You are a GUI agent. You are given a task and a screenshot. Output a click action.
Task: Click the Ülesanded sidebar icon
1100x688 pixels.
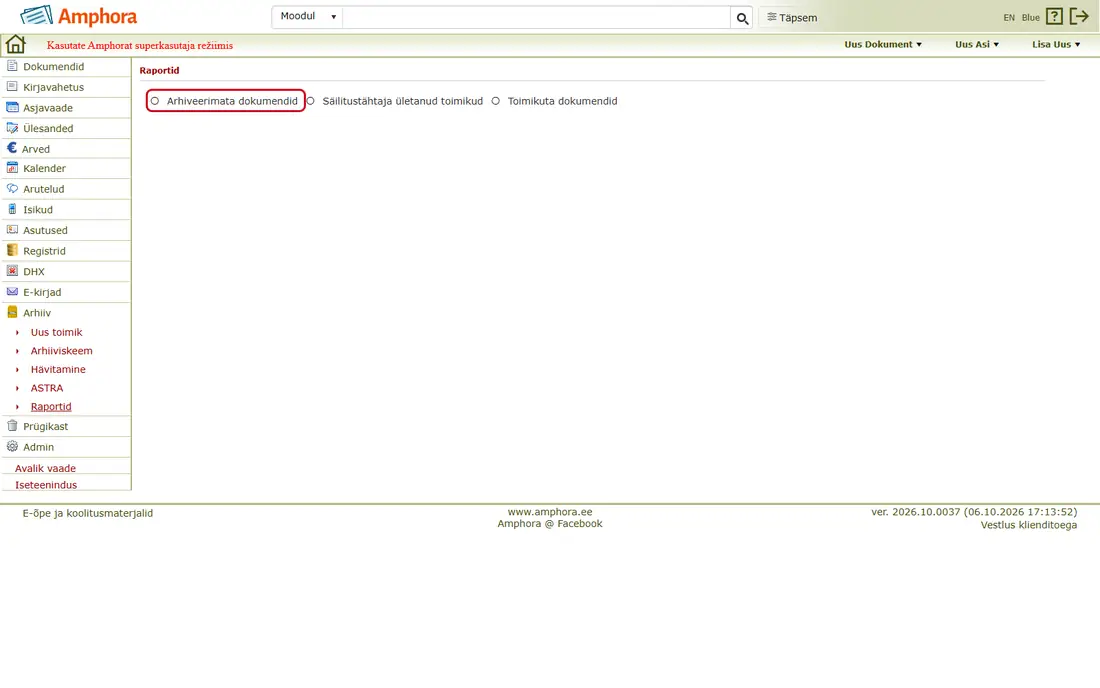12,128
